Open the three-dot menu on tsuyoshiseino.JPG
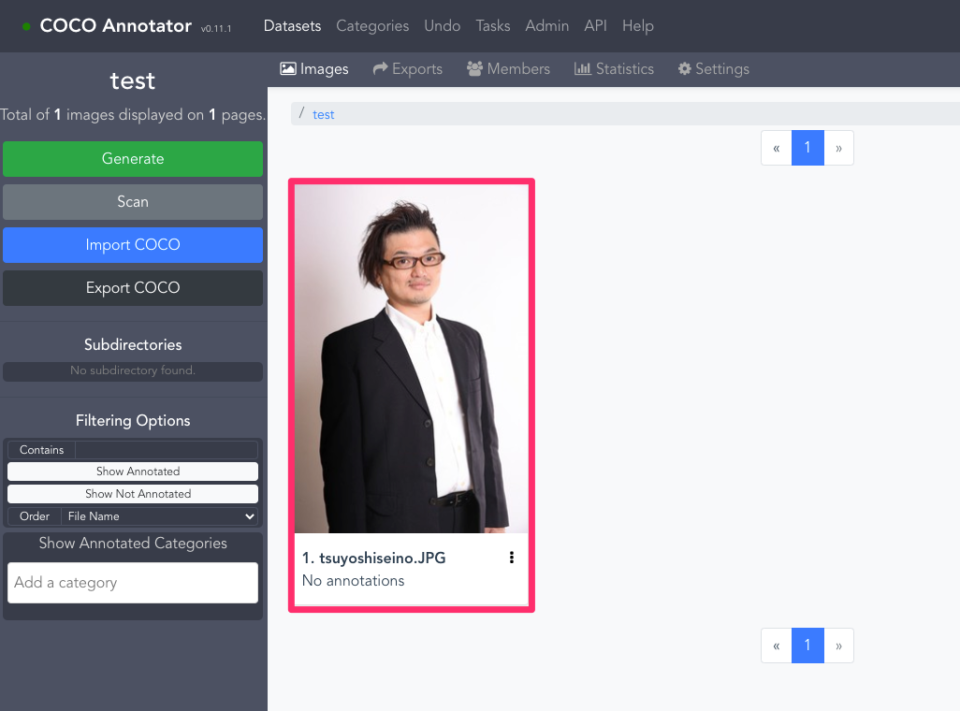The width and height of the screenshot is (960, 711). (512, 557)
